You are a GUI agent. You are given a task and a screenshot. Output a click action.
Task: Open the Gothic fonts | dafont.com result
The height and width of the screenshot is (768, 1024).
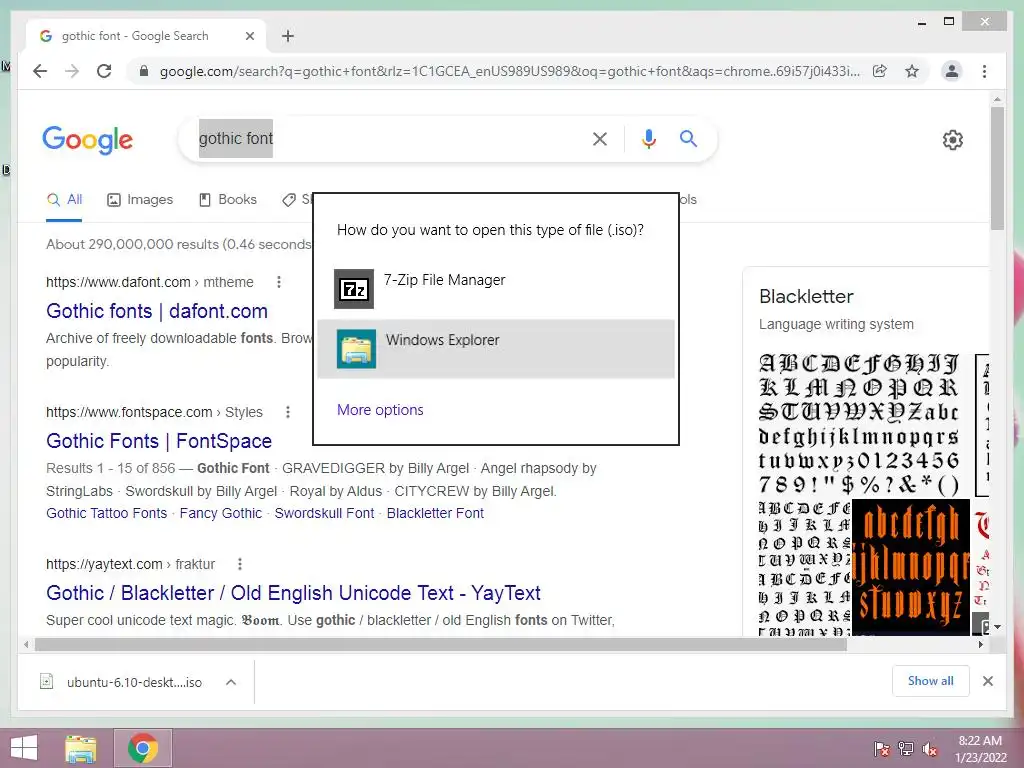point(157,312)
